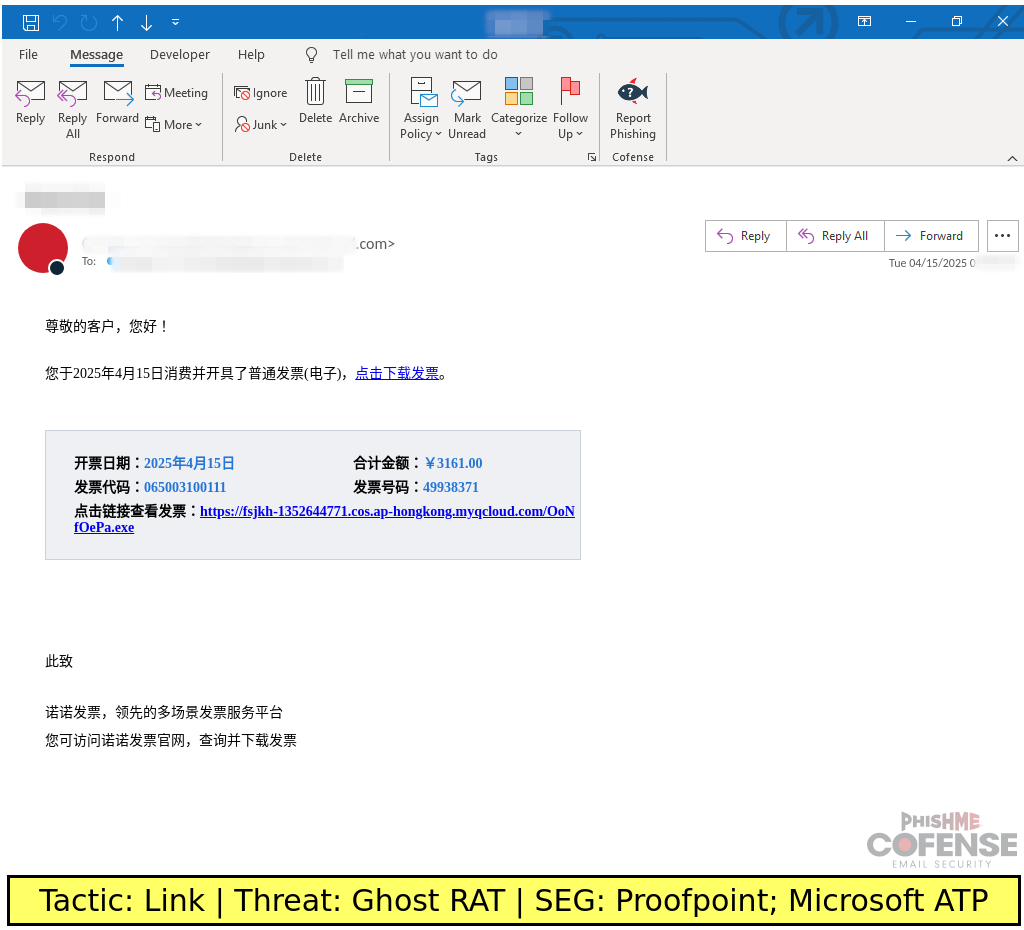Click Forward in the ribbon

click(x=118, y=102)
